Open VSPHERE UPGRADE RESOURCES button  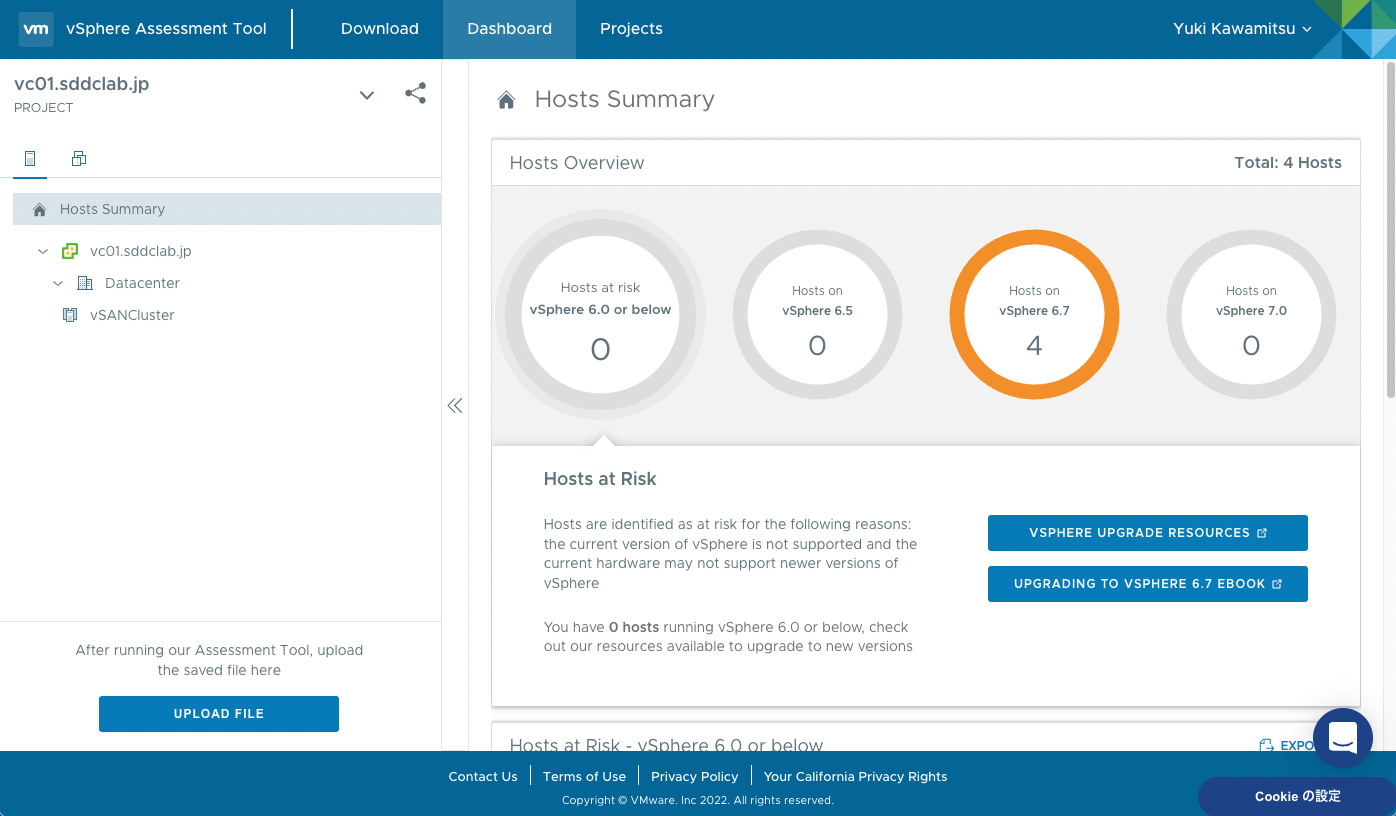[x=1148, y=533]
